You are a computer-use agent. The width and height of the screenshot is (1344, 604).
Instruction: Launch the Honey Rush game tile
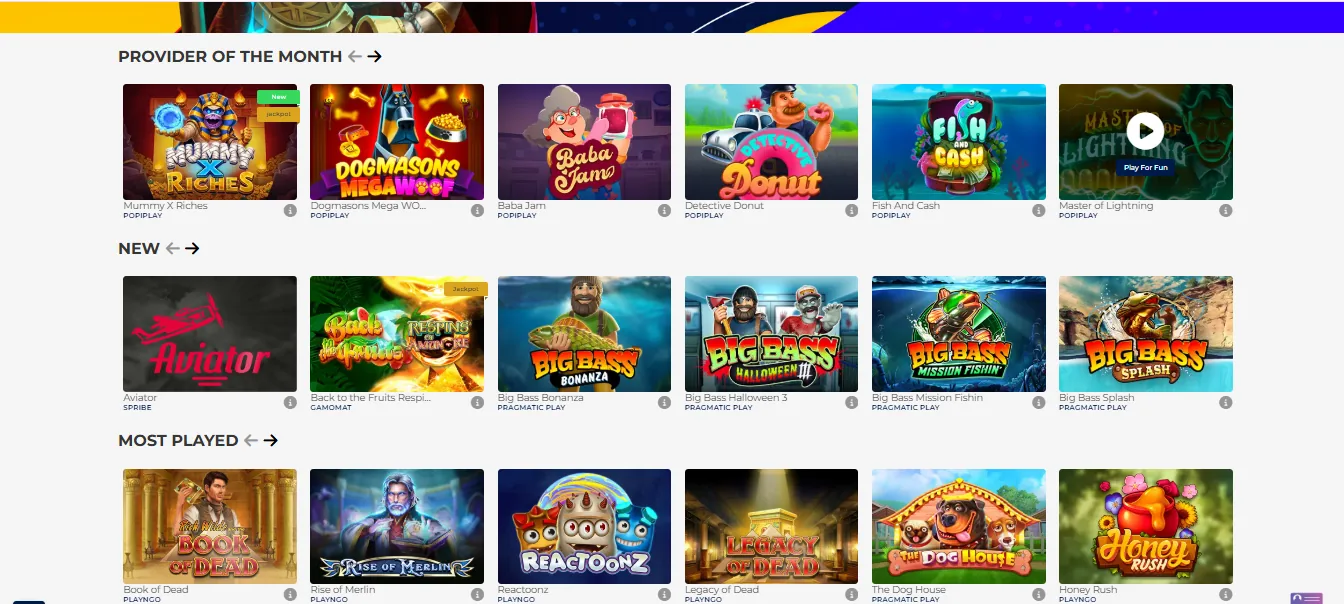click(1145, 527)
